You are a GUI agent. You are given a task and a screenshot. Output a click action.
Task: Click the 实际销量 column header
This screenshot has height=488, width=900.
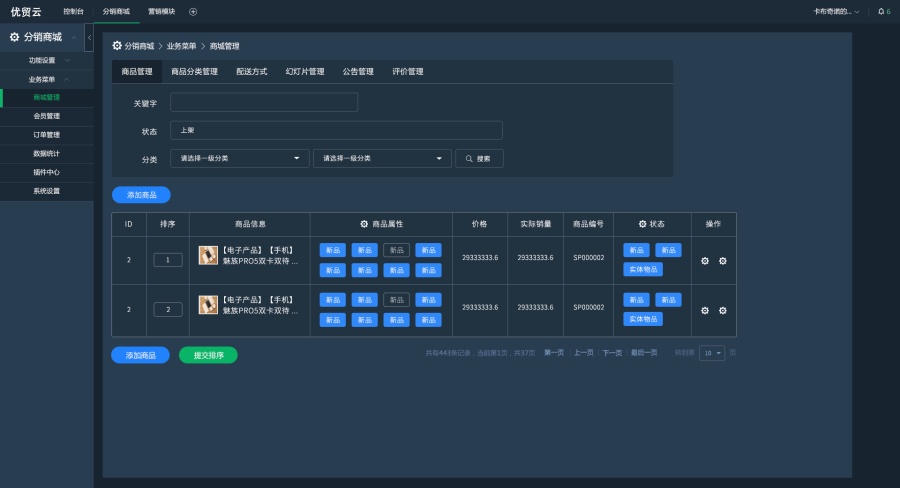[x=536, y=224]
